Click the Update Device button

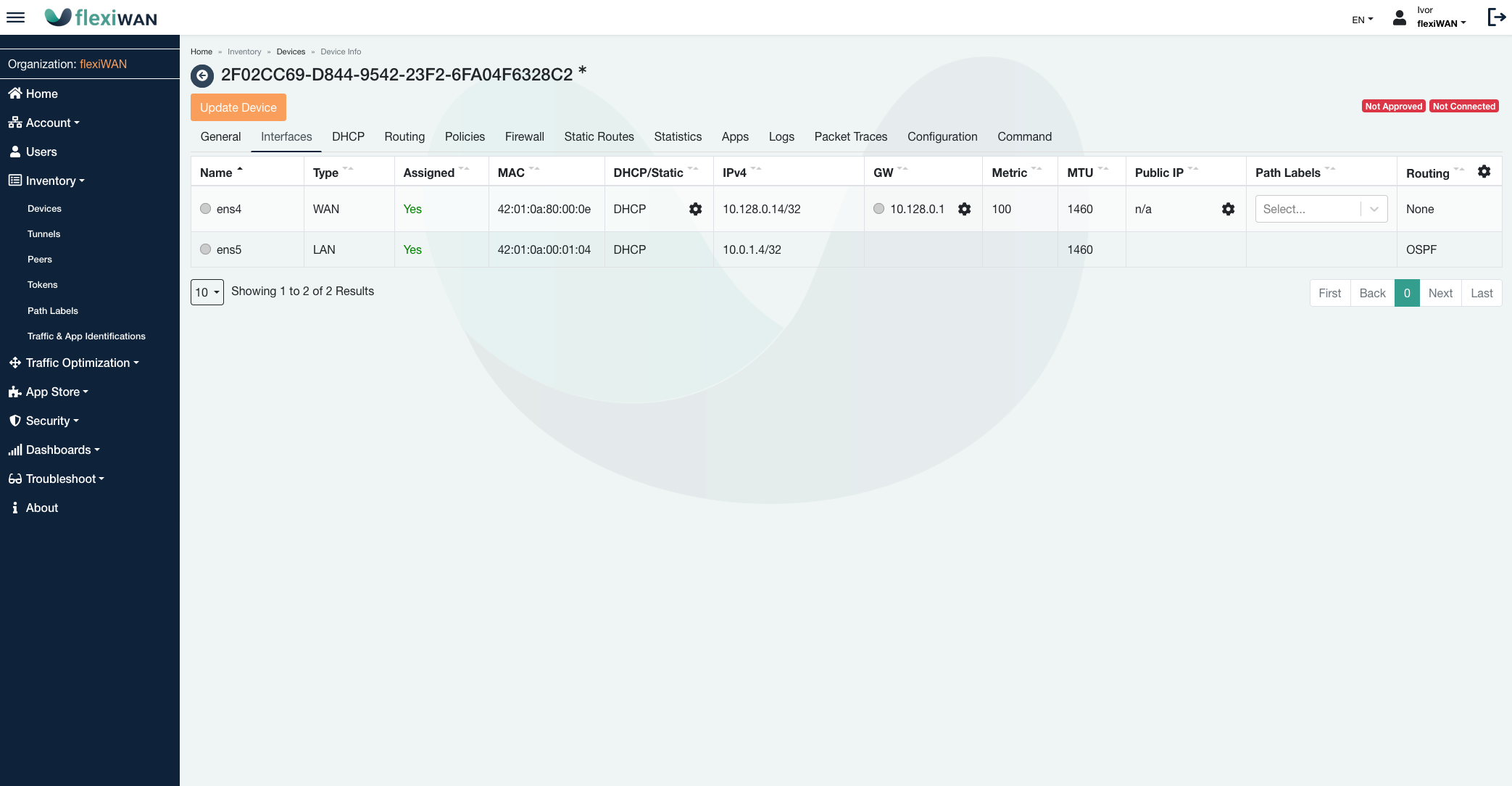[x=238, y=107]
